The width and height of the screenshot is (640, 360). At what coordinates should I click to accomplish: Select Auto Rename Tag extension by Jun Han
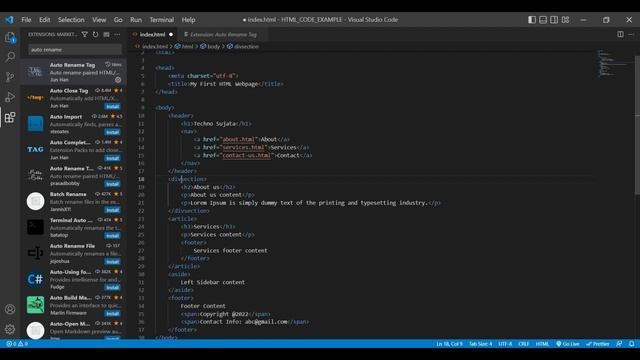tap(73, 72)
